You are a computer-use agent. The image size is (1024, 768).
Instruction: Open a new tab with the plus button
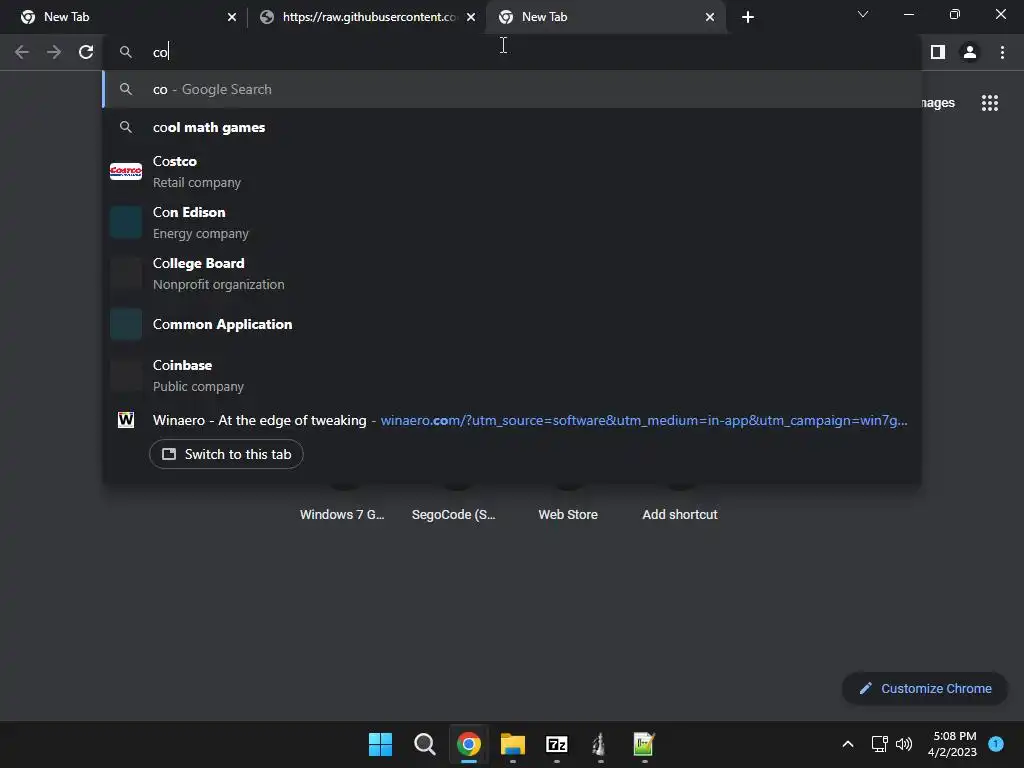748,17
